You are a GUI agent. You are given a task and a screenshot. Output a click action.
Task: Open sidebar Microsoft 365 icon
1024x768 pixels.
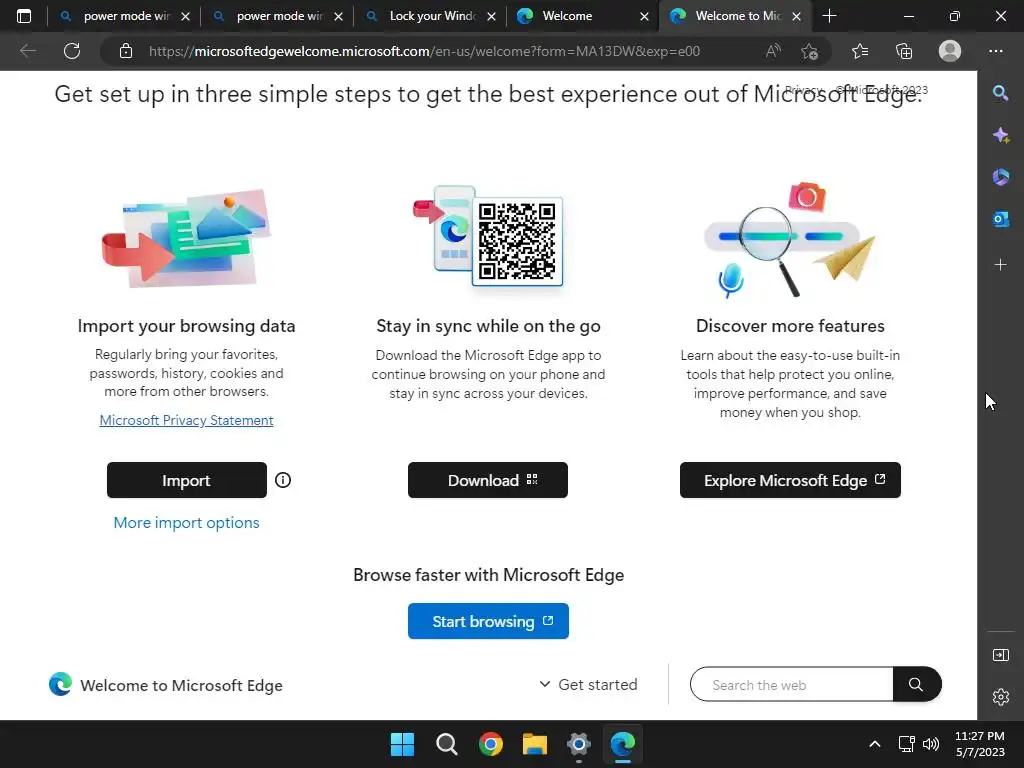tap(1000, 177)
